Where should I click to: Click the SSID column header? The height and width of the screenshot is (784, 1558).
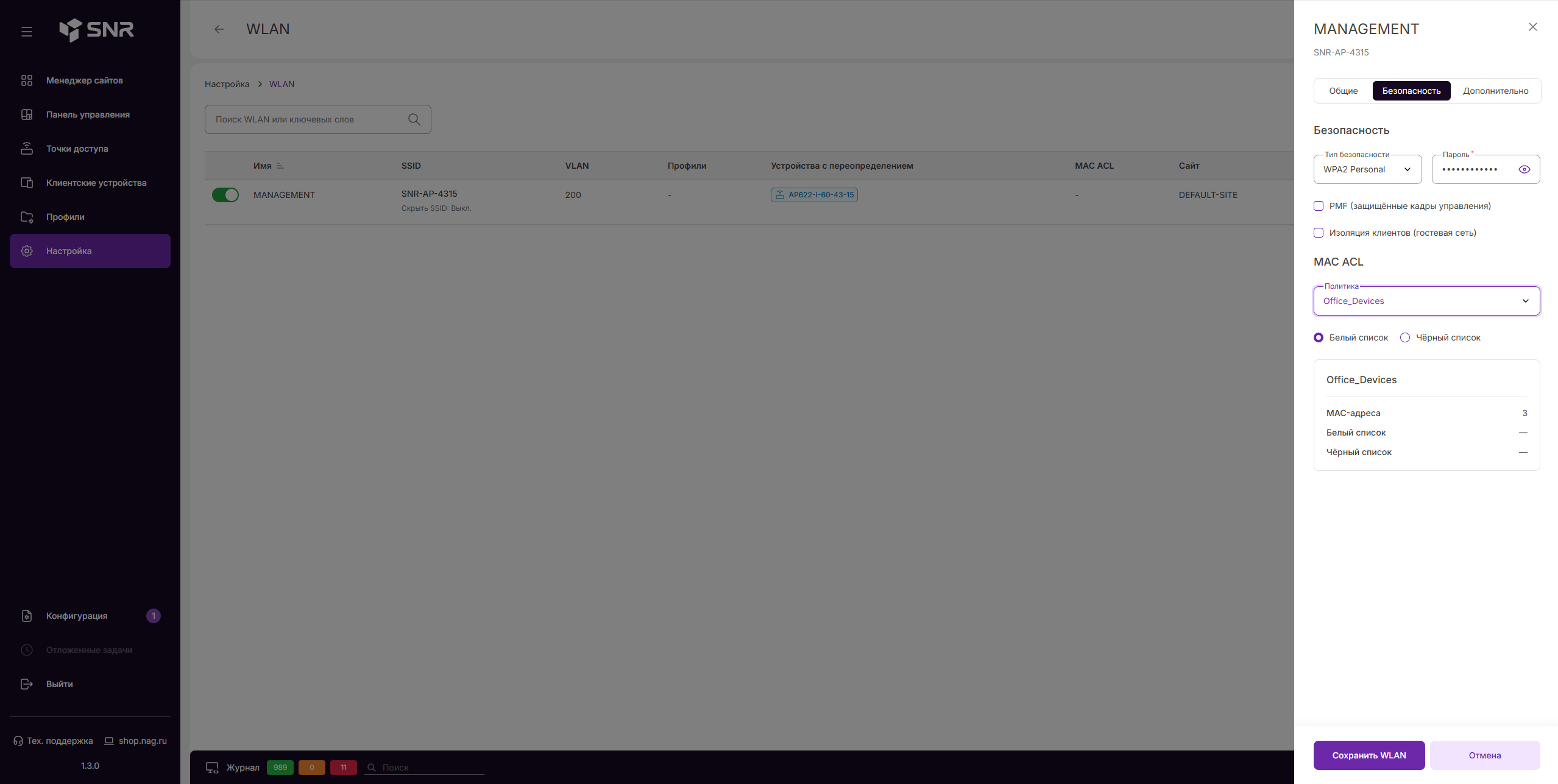[411, 166]
